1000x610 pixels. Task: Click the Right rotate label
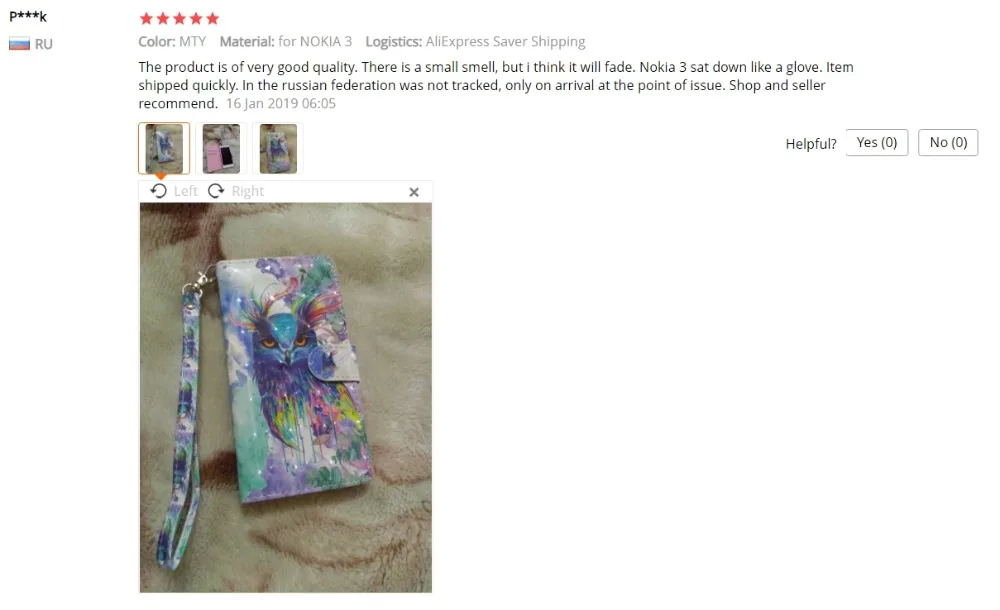point(247,191)
